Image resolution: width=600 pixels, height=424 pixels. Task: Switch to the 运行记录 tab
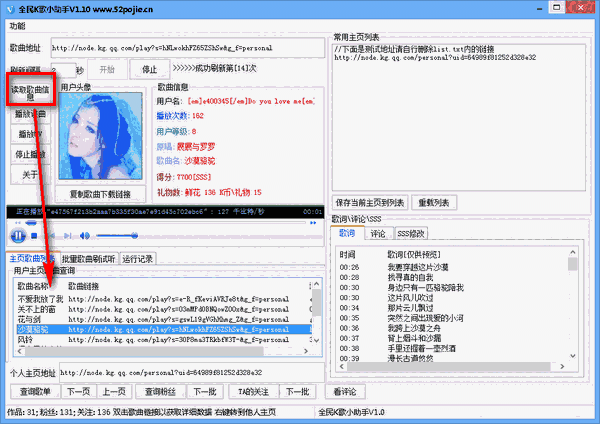[x=137, y=259]
